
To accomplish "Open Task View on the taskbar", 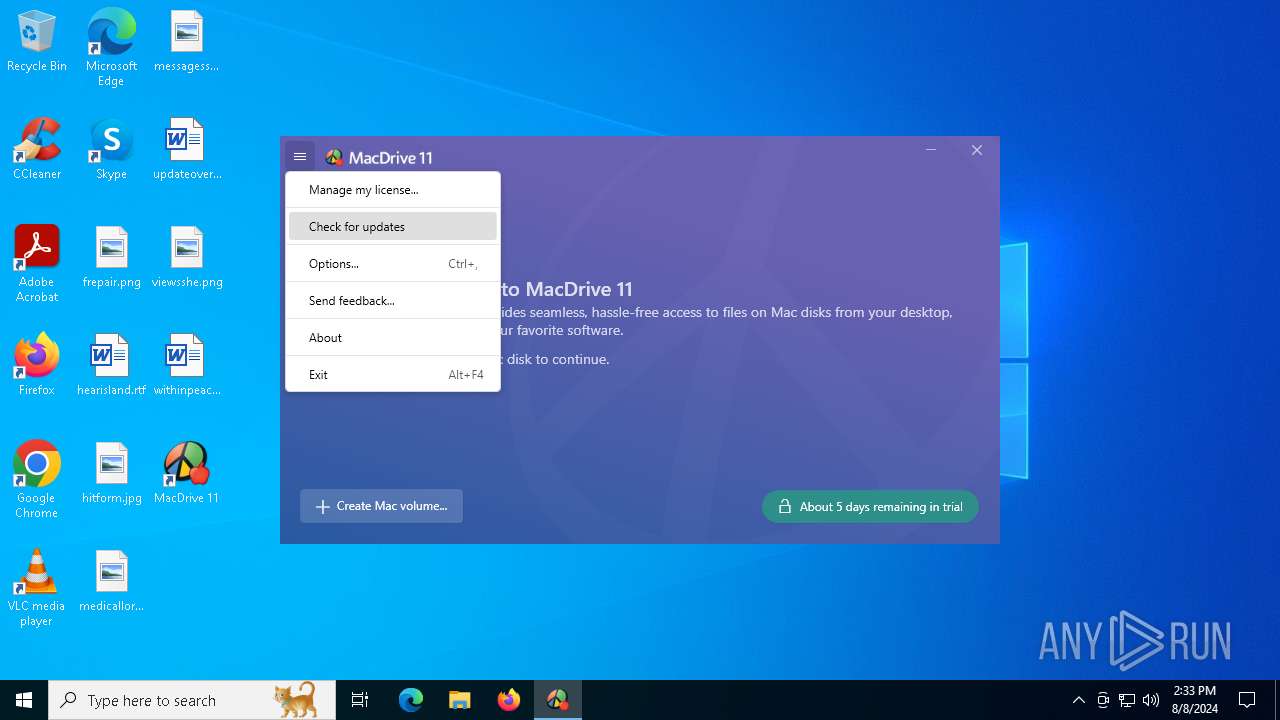I will point(360,700).
